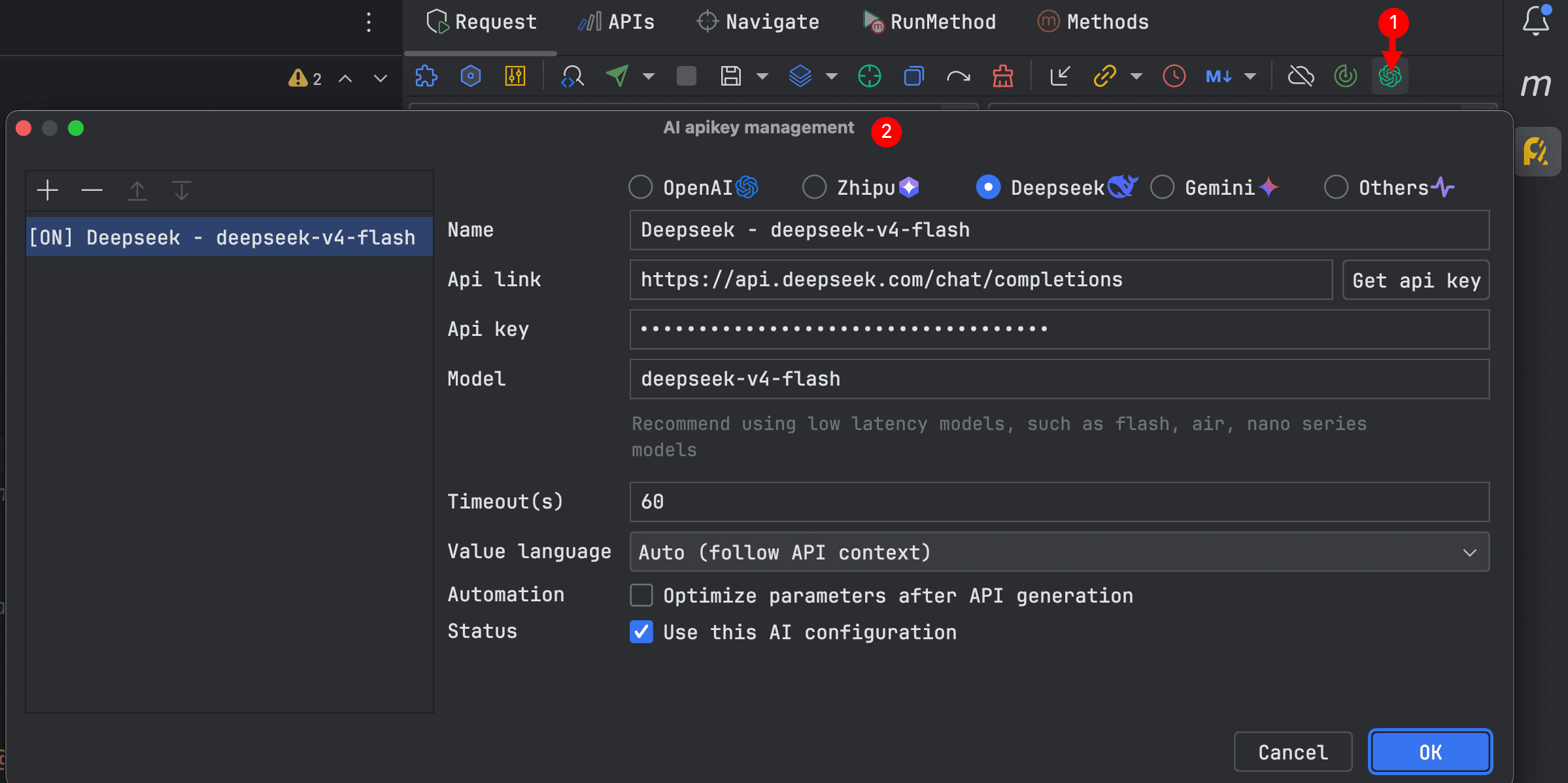The image size is (1568, 783).
Task: Open the vertical three-dots options menu
Action: click(x=369, y=22)
